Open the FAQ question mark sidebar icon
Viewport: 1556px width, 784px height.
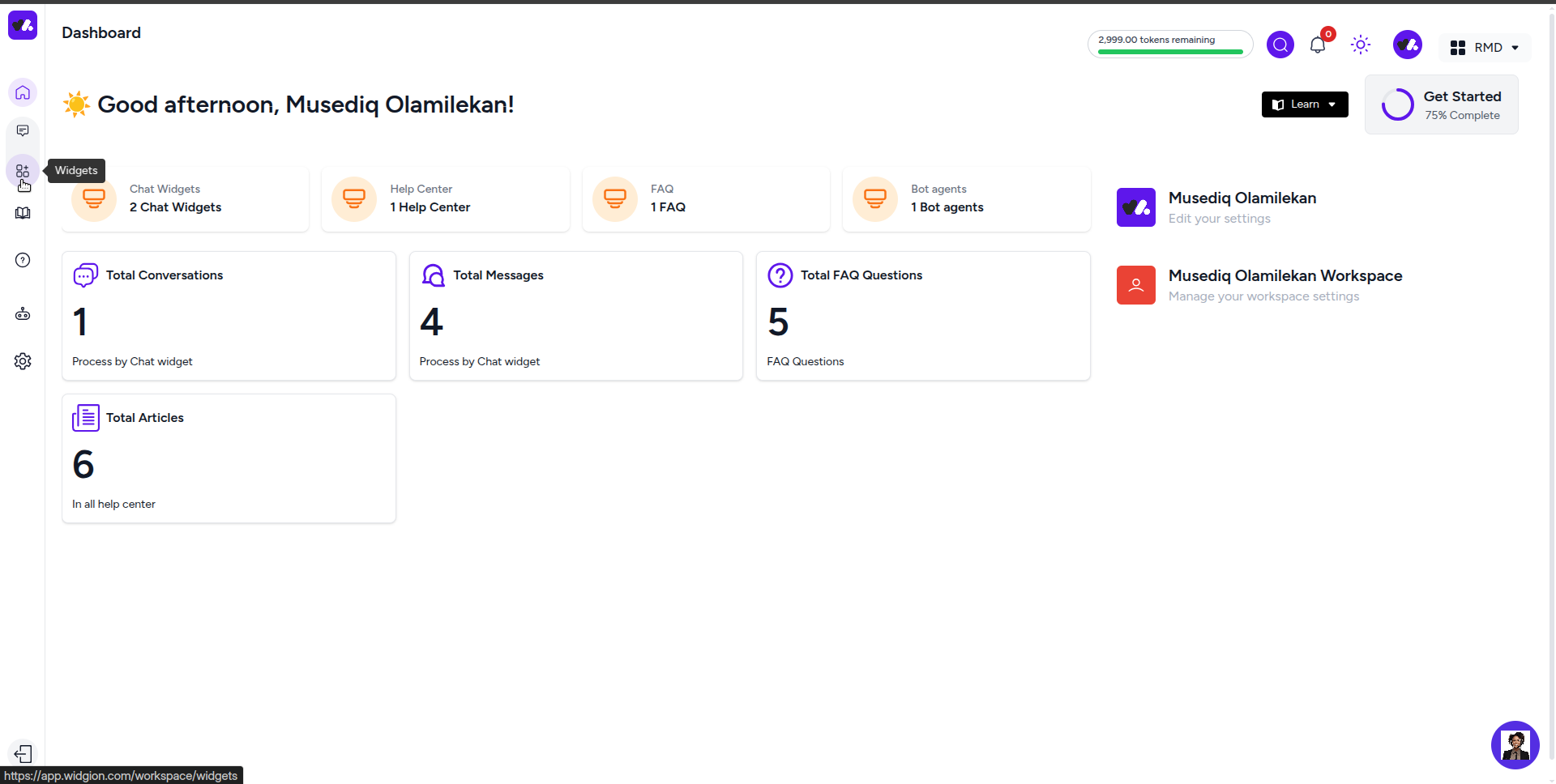pyautogui.click(x=23, y=260)
